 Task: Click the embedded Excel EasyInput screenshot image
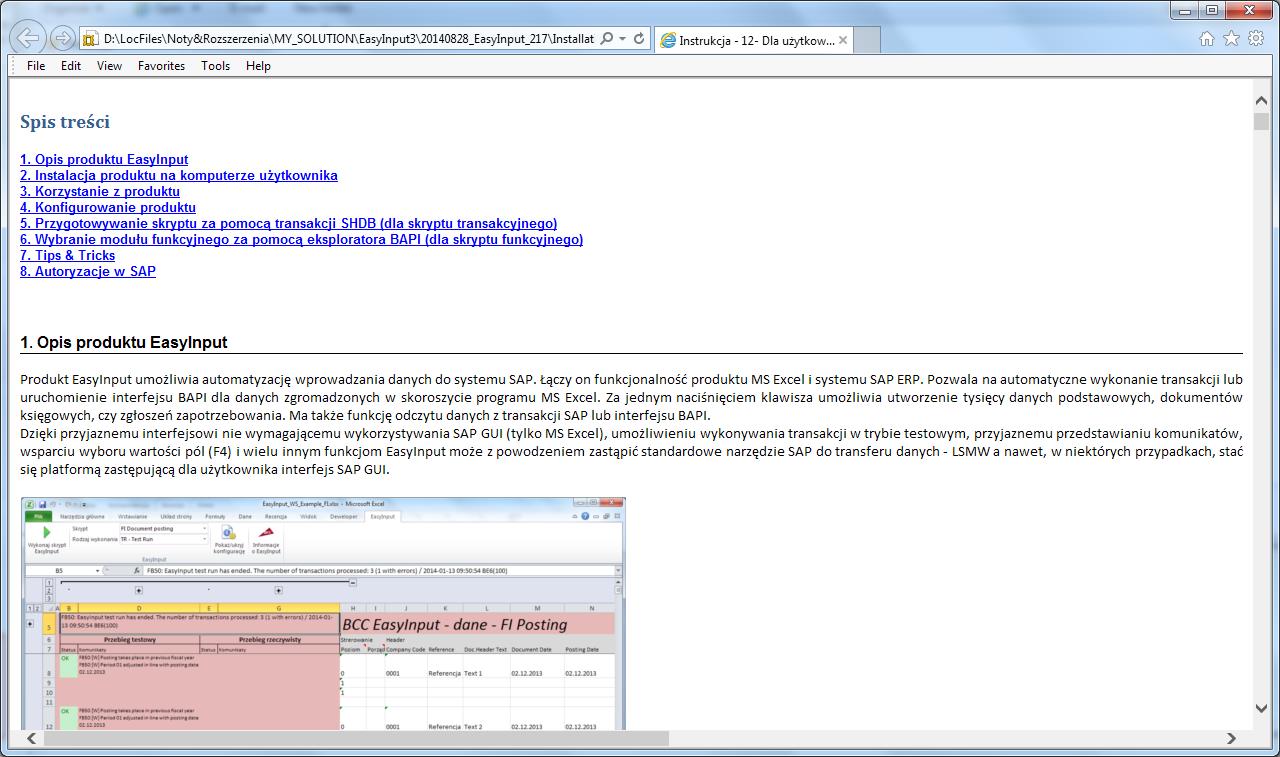click(x=323, y=613)
